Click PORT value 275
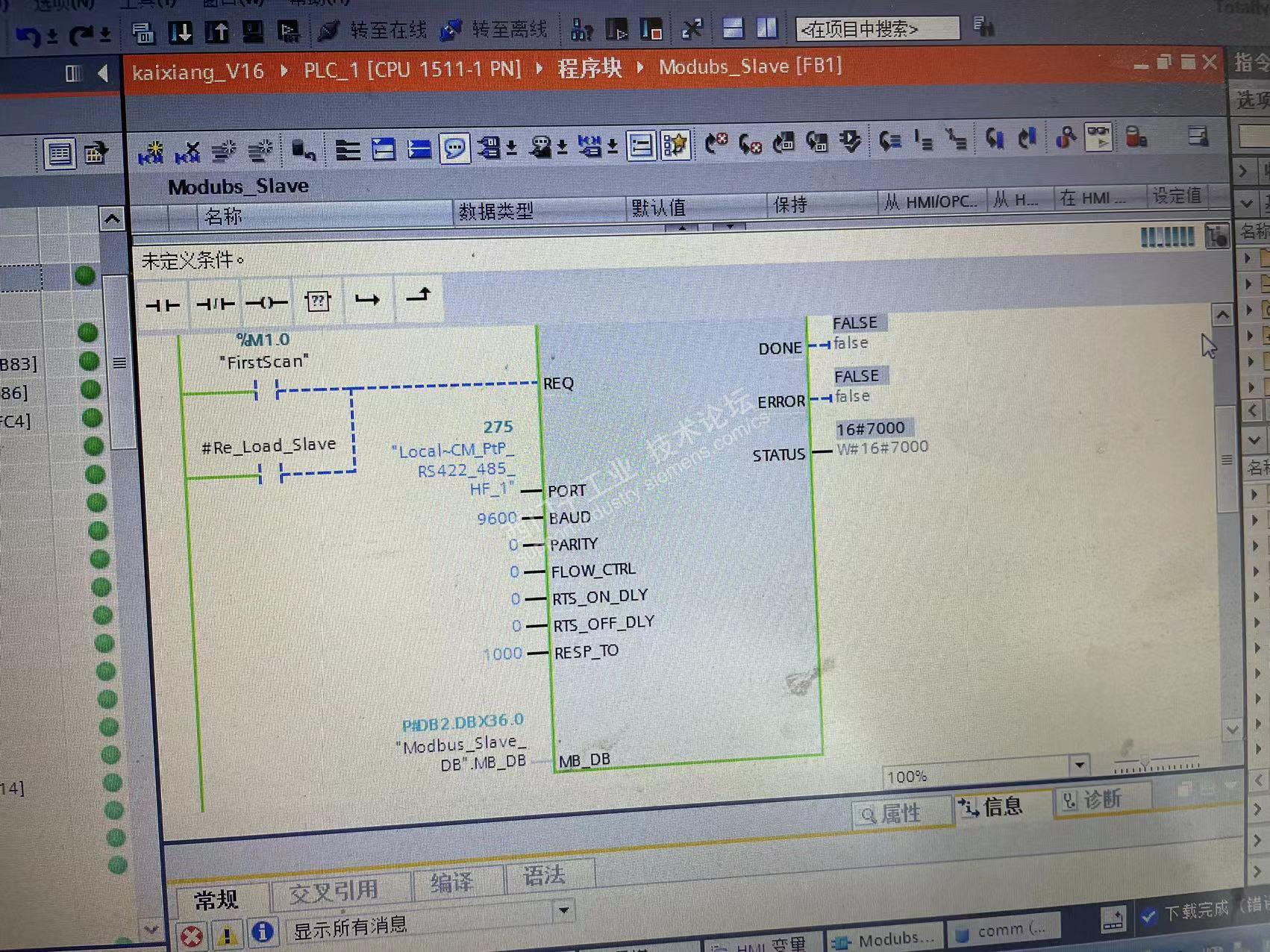 pyautogui.click(x=498, y=427)
